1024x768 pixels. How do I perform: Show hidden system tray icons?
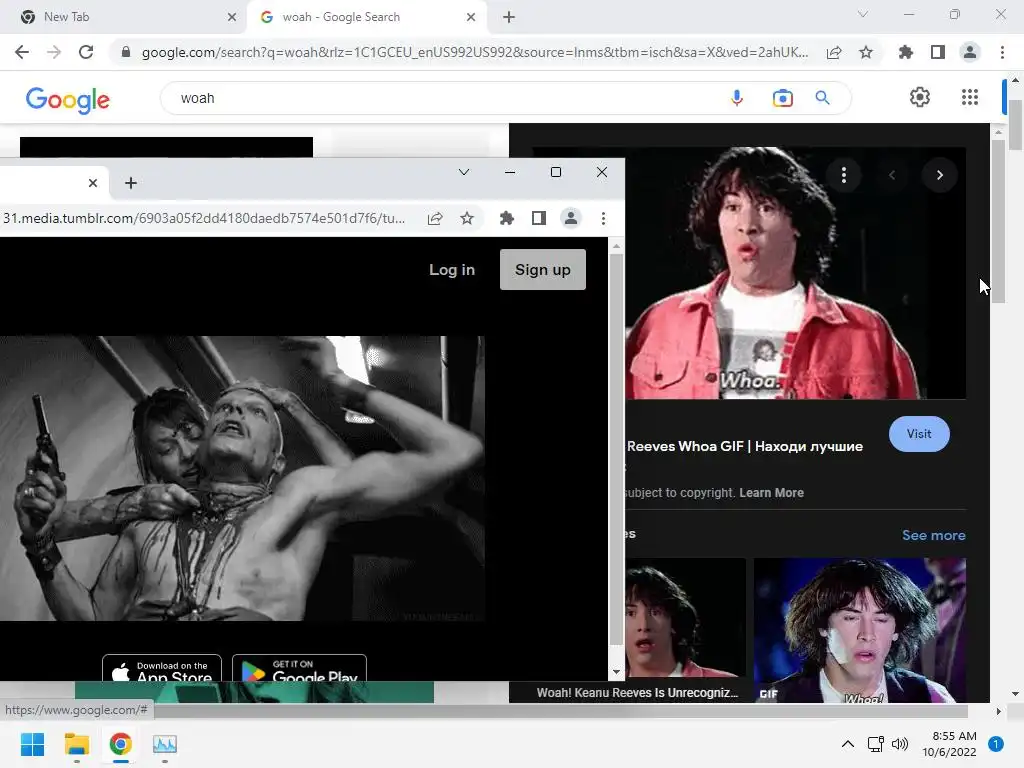pos(848,744)
